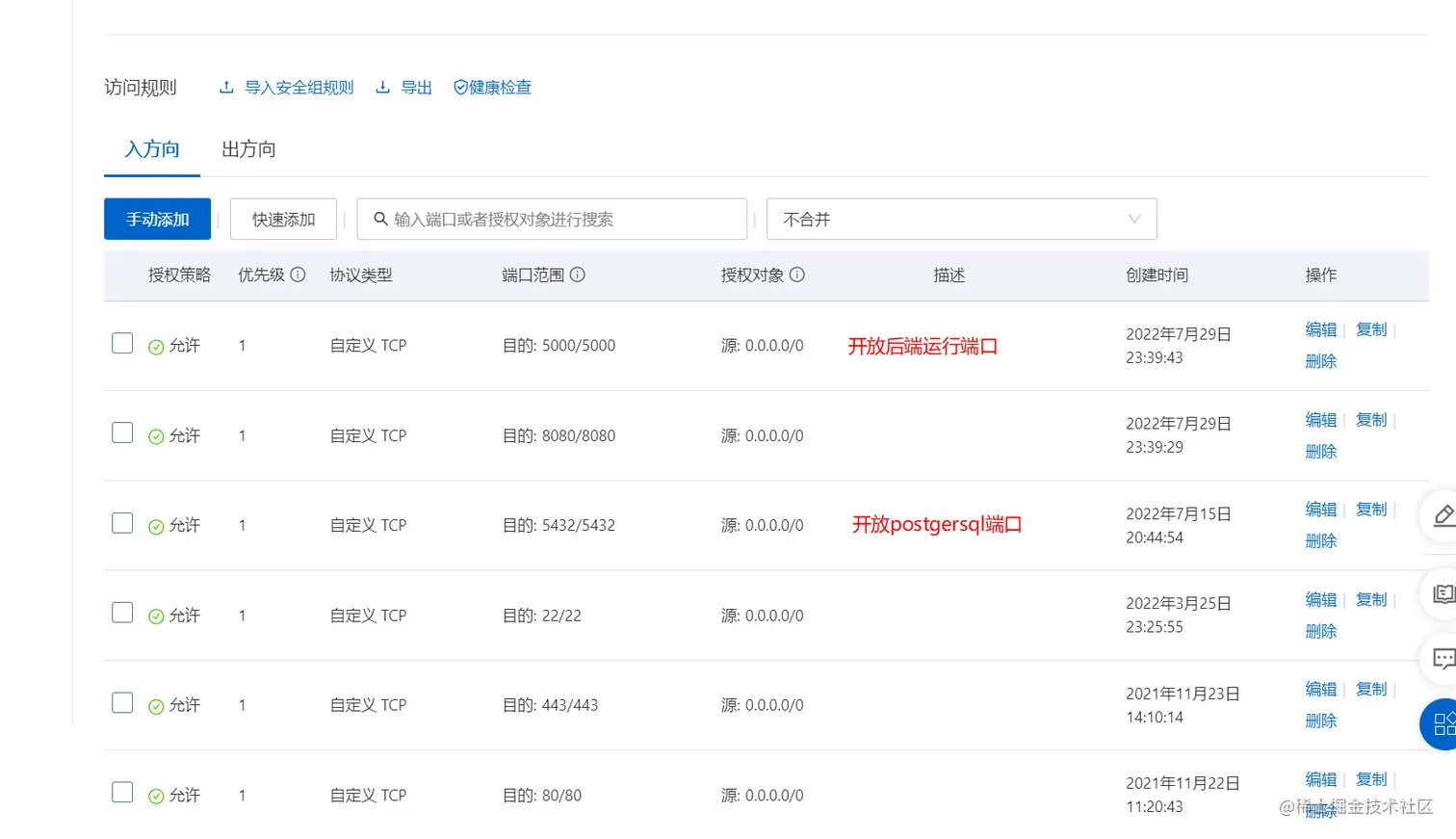
Task: Click the 源: 0.0.0.0/0 cell in port 443/443 row
Action: coord(762,705)
